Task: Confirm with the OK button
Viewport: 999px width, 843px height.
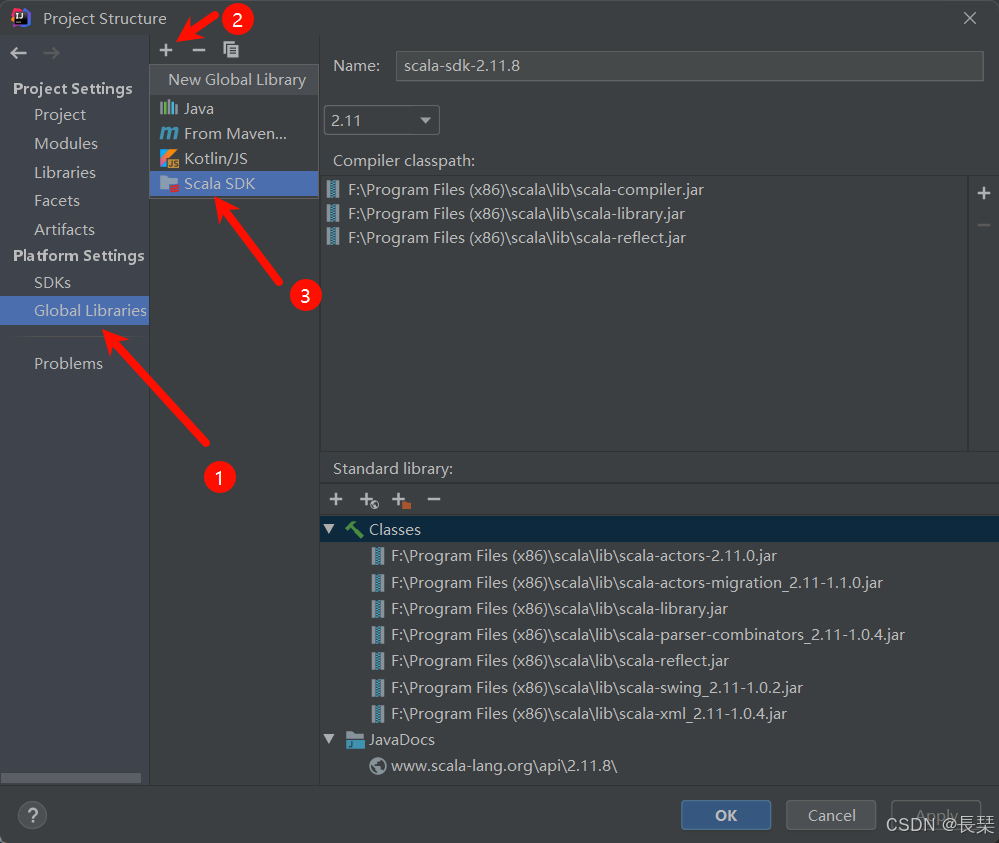Action: [726, 815]
